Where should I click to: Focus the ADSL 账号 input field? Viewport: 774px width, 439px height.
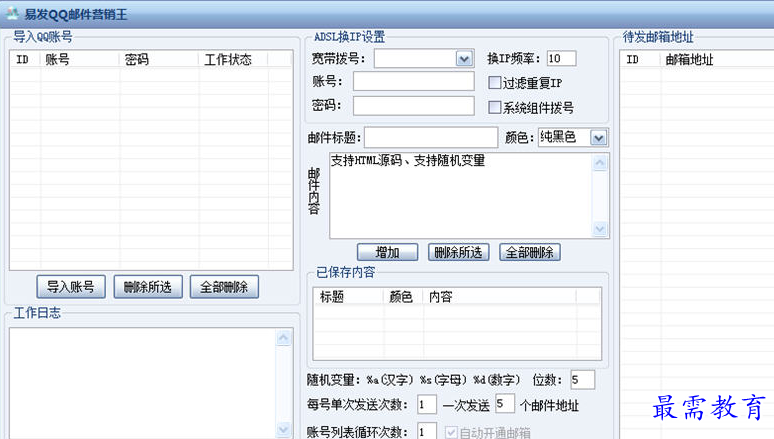click(x=414, y=81)
